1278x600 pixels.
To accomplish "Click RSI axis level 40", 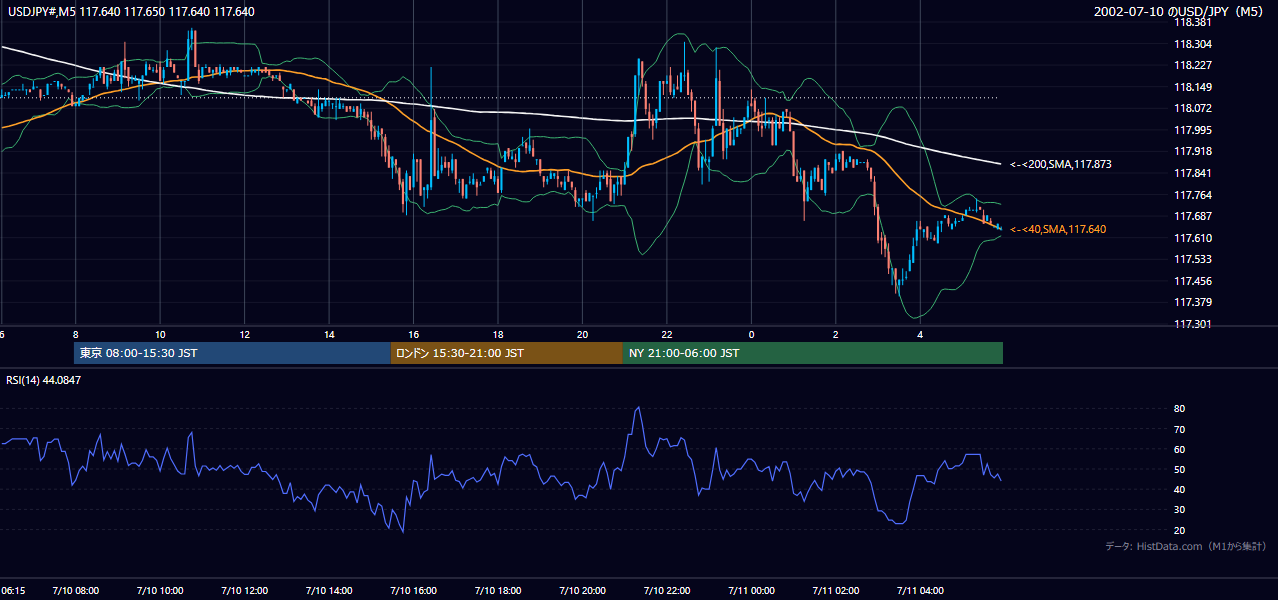I will point(1179,489).
